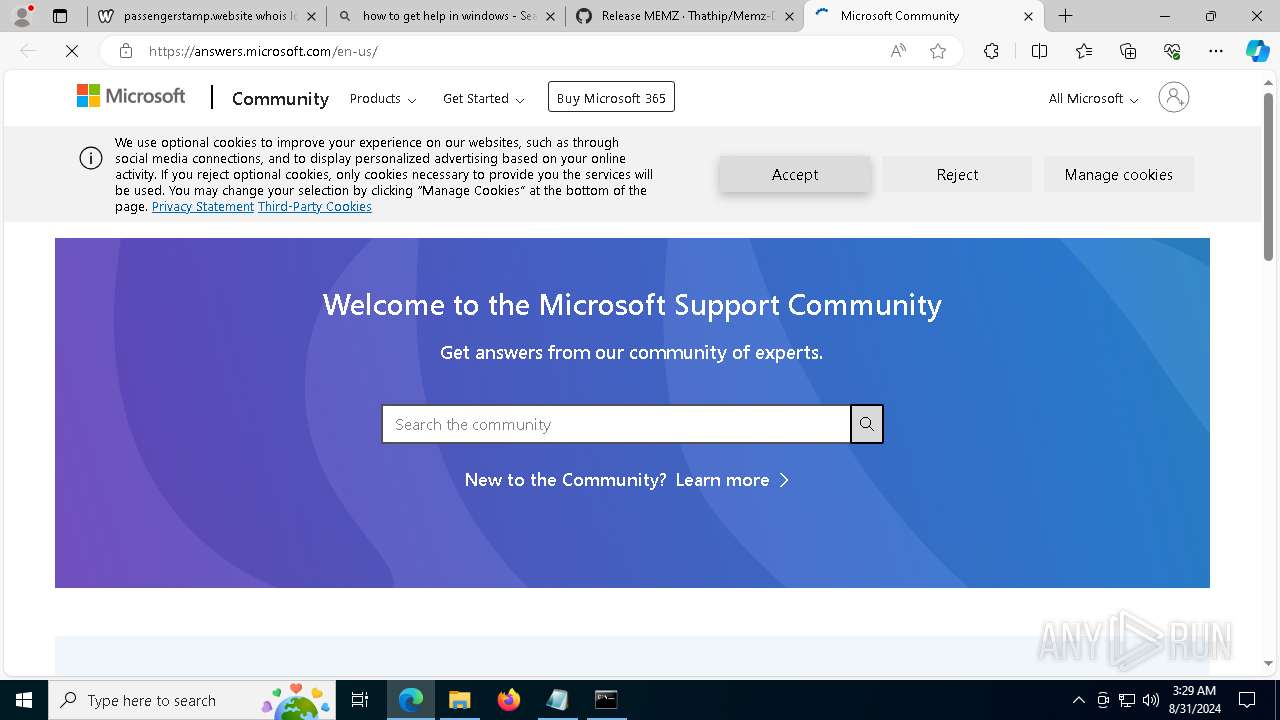The height and width of the screenshot is (720, 1280).
Task: Focus the Search the community field
Action: tap(616, 424)
